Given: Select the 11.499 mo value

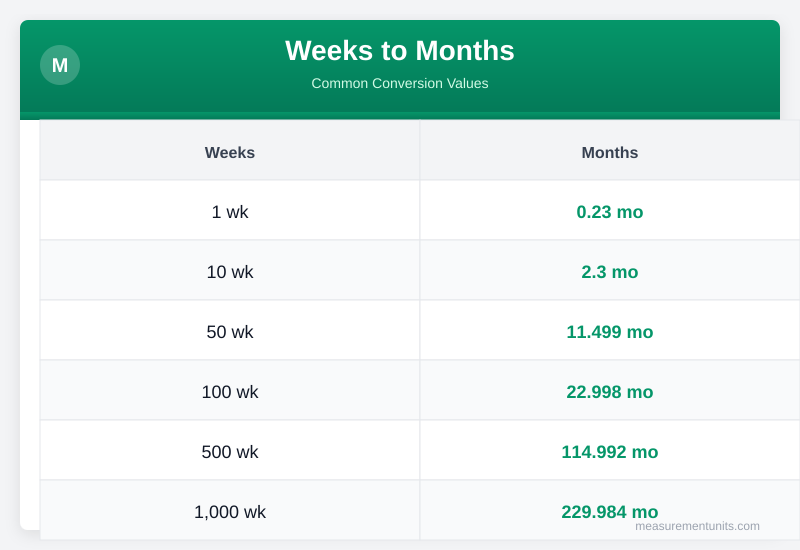Looking at the screenshot, I should pyautogui.click(x=610, y=332).
